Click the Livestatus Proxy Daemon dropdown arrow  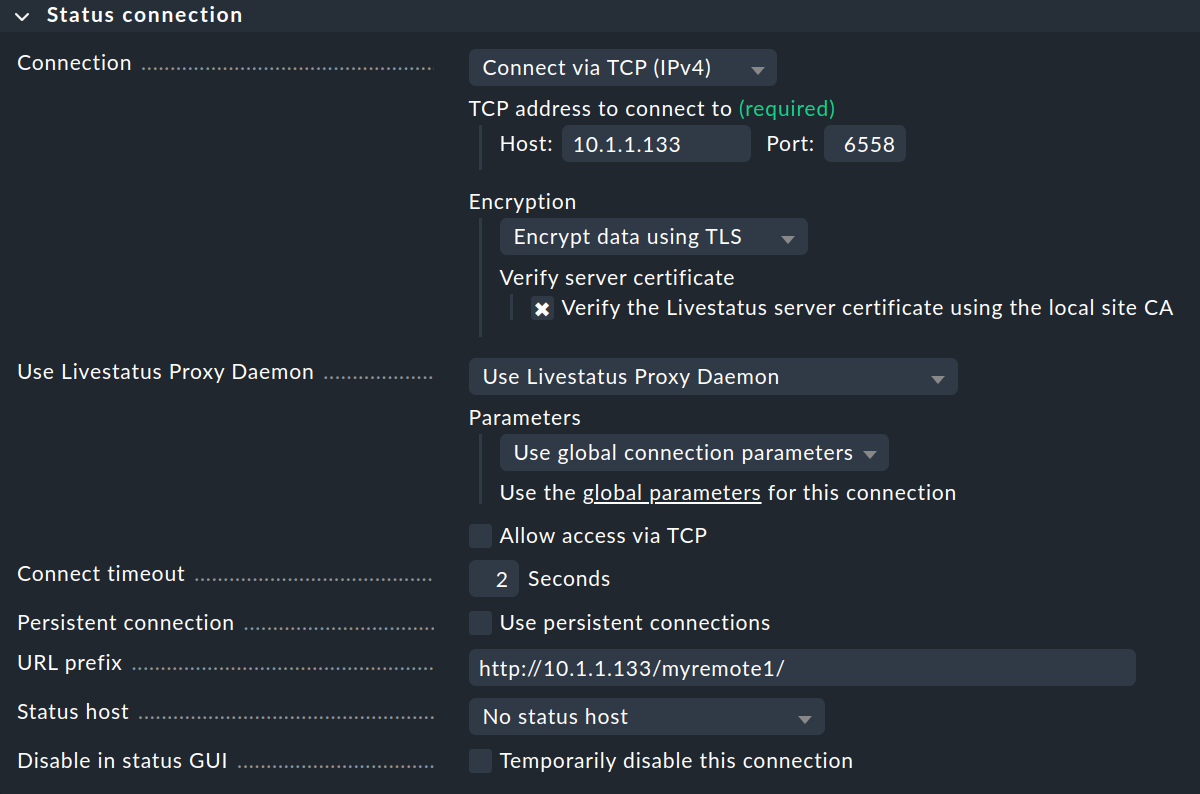938,377
